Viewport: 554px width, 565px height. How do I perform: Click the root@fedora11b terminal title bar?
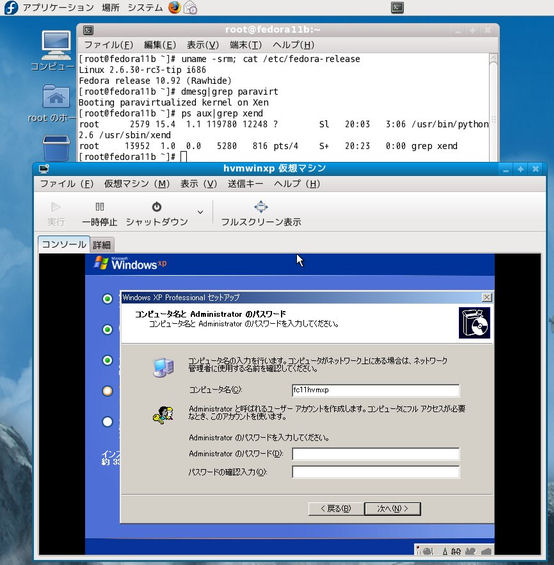272,30
